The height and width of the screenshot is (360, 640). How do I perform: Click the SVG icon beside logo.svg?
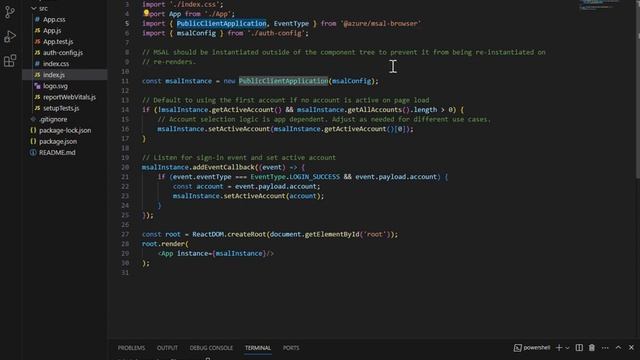coord(37,86)
